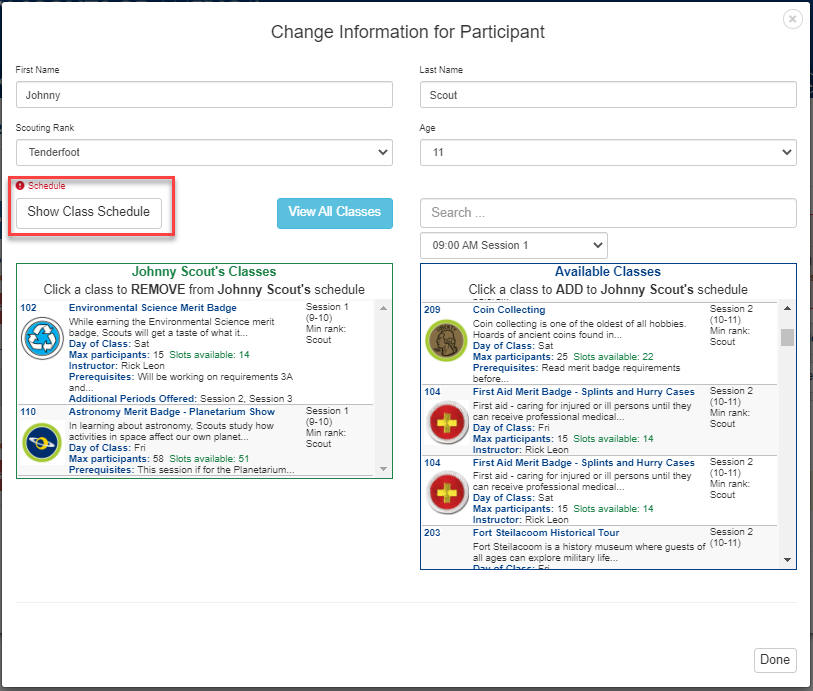Click into the Search classes field

pyautogui.click(x=608, y=212)
